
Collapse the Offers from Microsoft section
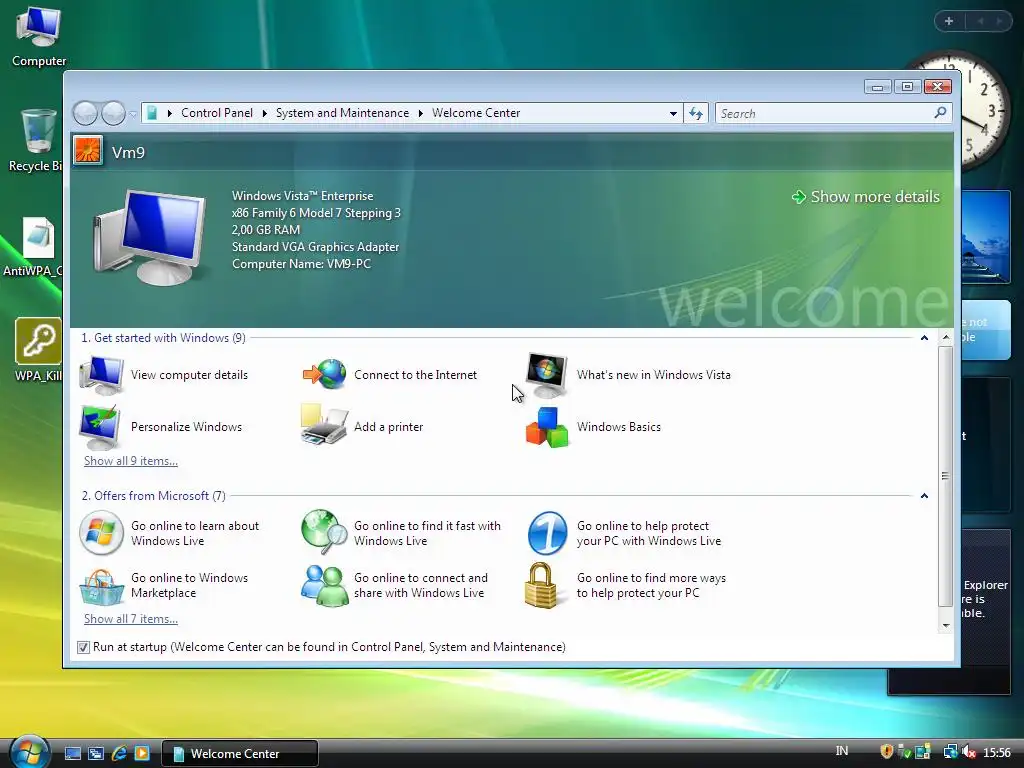(x=924, y=496)
